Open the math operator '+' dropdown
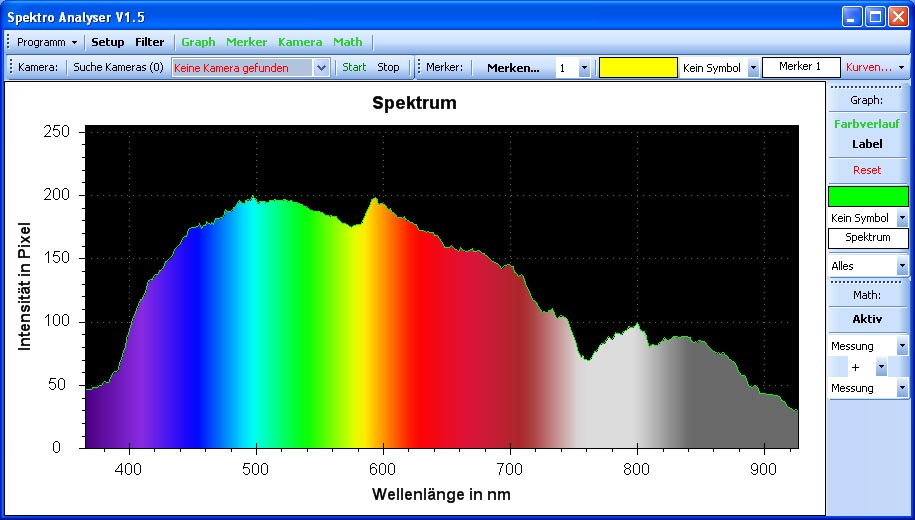This screenshot has width=915, height=520. pos(881,367)
